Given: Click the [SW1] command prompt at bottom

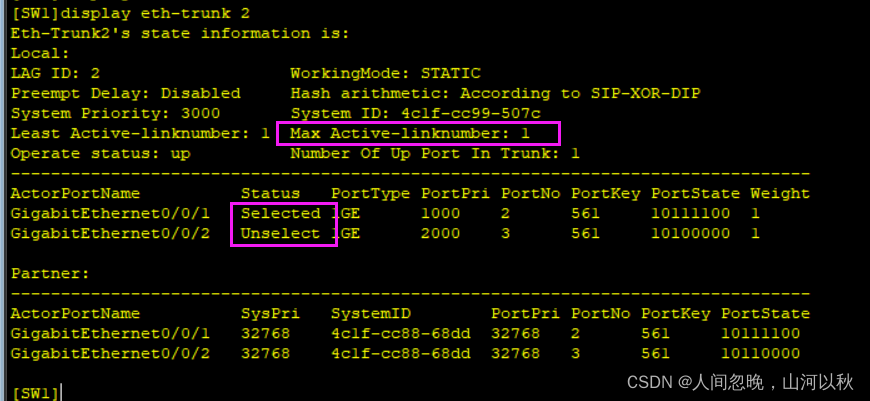Looking at the screenshot, I should pyautogui.click(x=35, y=393).
